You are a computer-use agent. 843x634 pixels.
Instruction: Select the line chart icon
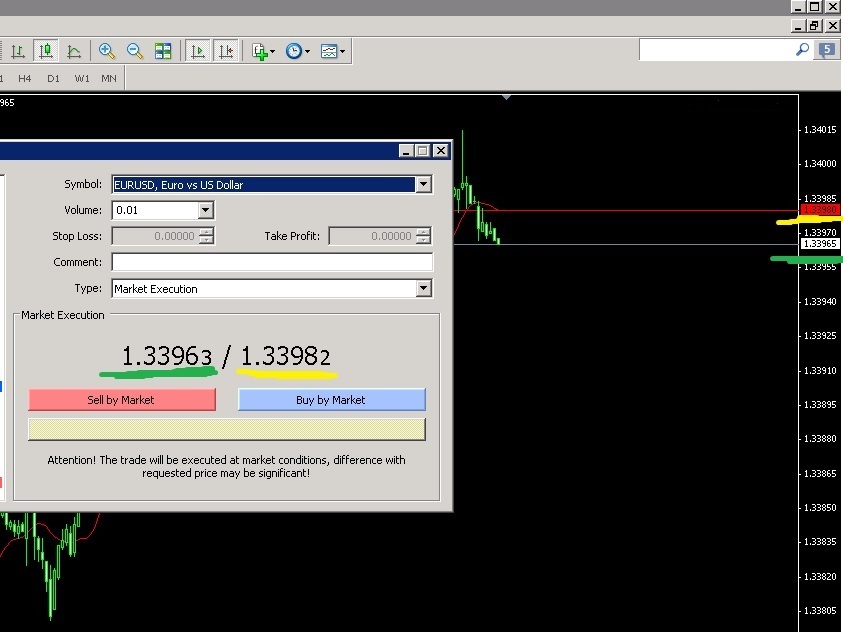pyautogui.click(x=74, y=51)
